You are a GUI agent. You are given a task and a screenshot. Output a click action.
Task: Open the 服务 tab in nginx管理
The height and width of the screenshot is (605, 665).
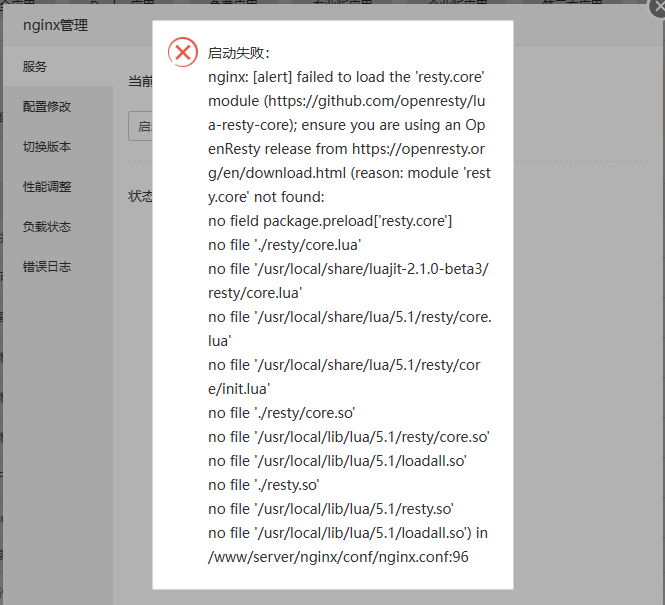click(x=58, y=67)
